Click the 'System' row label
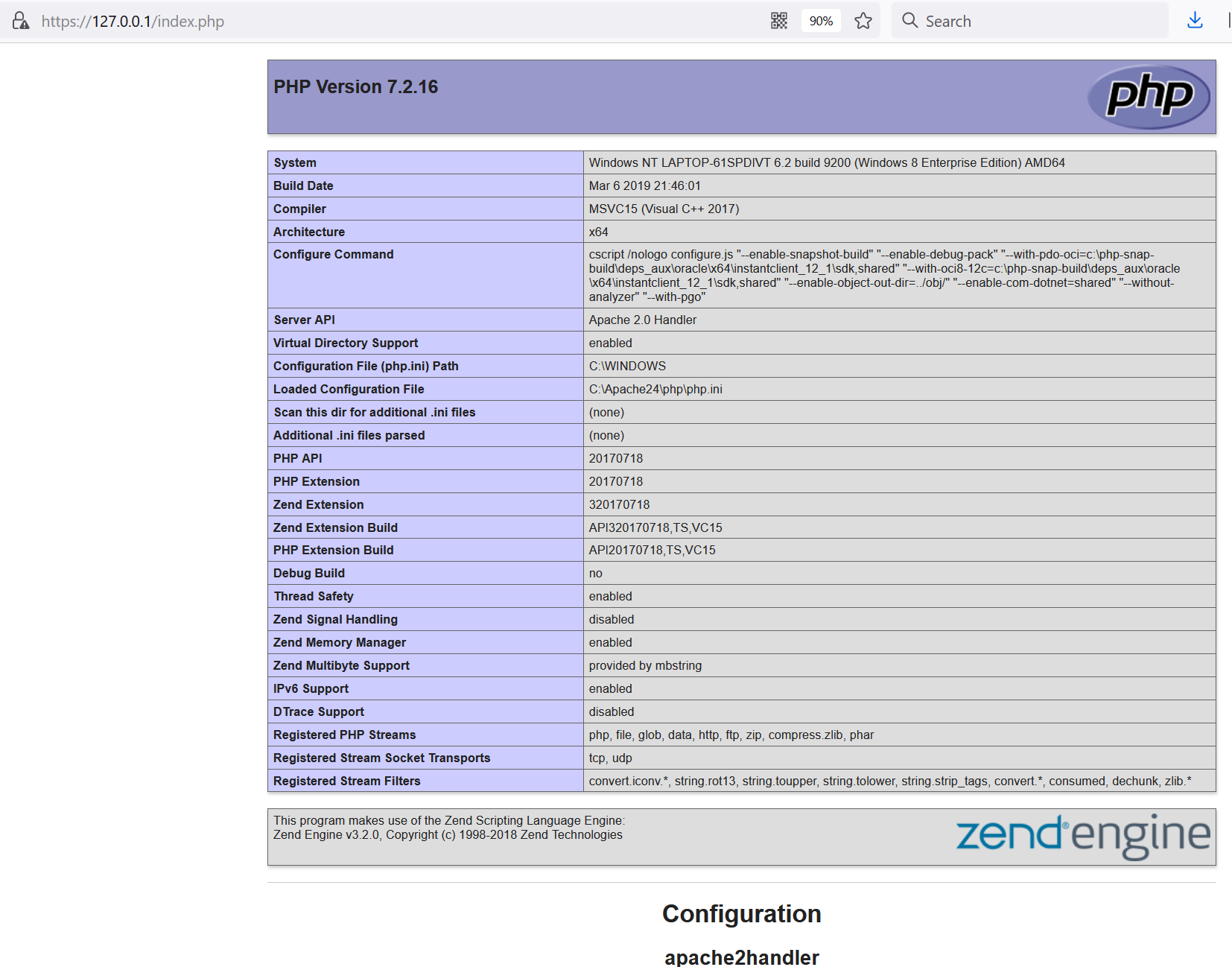 (295, 162)
